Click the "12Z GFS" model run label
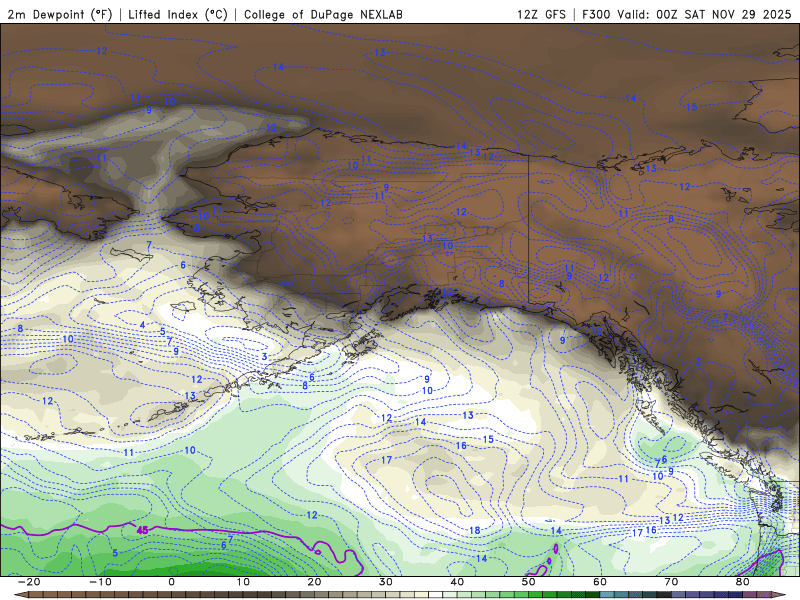This screenshot has width=800, height=600. tap(541, 14)
